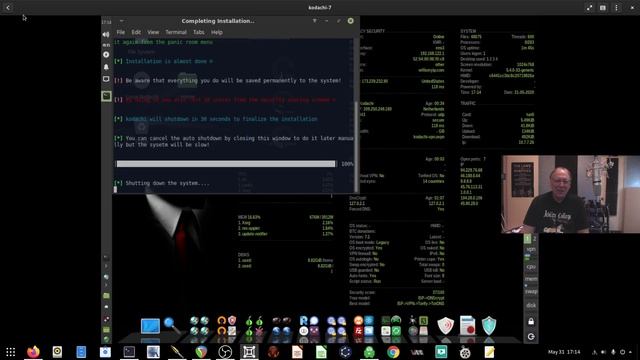Open the magnifying glass search dock icon
The height and width of the screenshot is (360, 640).
pyautogui.click(x=172, y=325)
